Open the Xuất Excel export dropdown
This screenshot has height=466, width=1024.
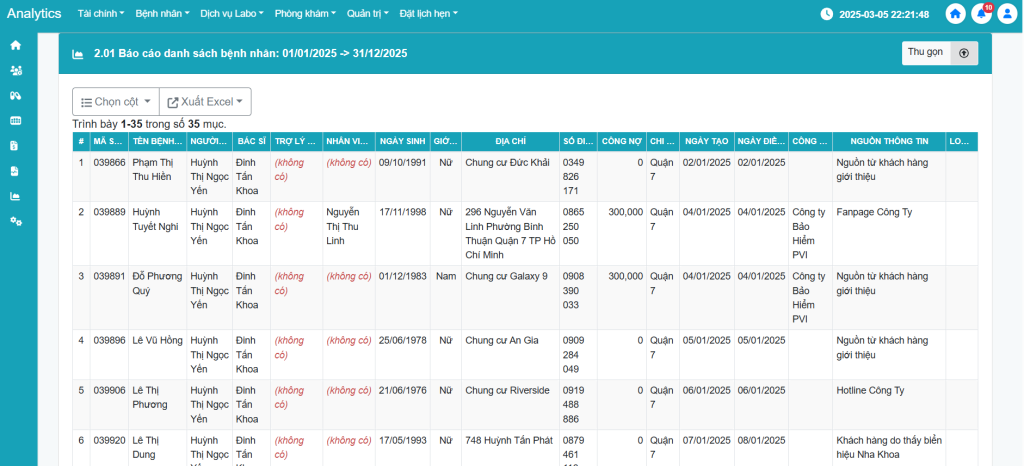[205, 102]
